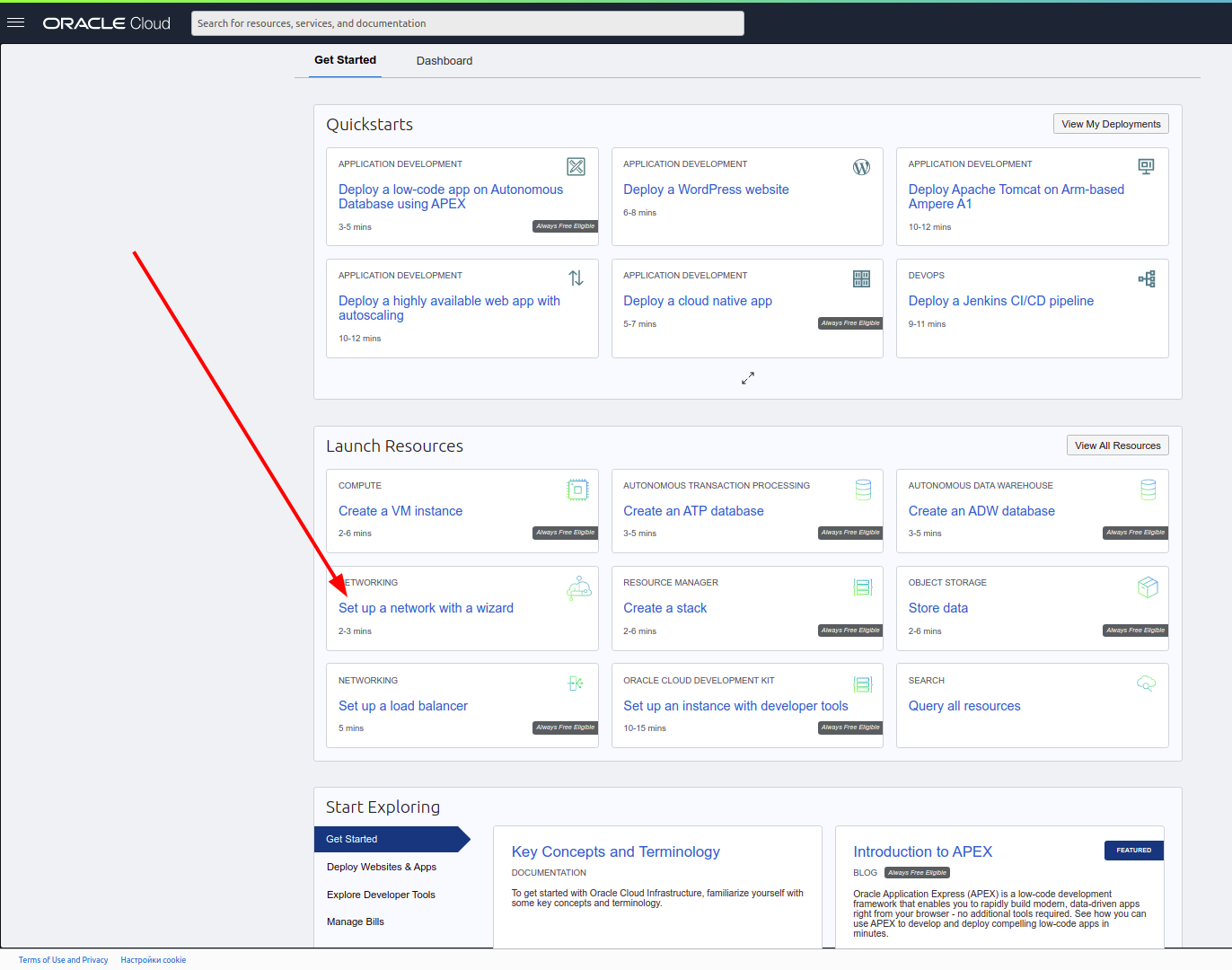
Task: Click the FEATURED badge on APEX card
Action: tap(1134, 851)
